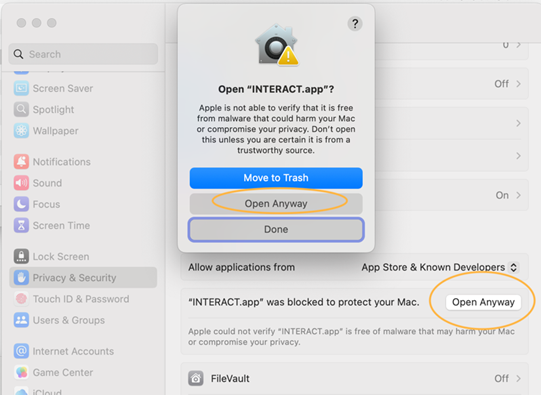Open Touch ID & Password settings
The height and width of the screenshot is (395, 541).
pos(83,299)
